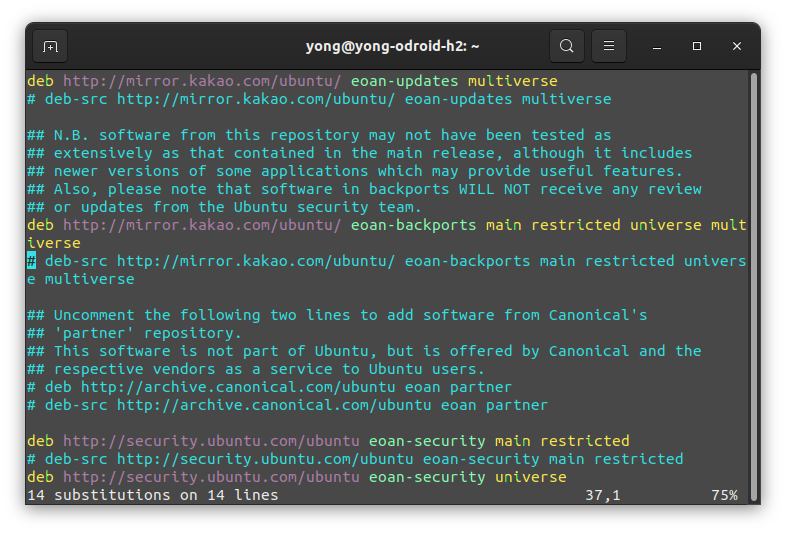Click the eoan-backports deb mirror URL

coord(202,225)
